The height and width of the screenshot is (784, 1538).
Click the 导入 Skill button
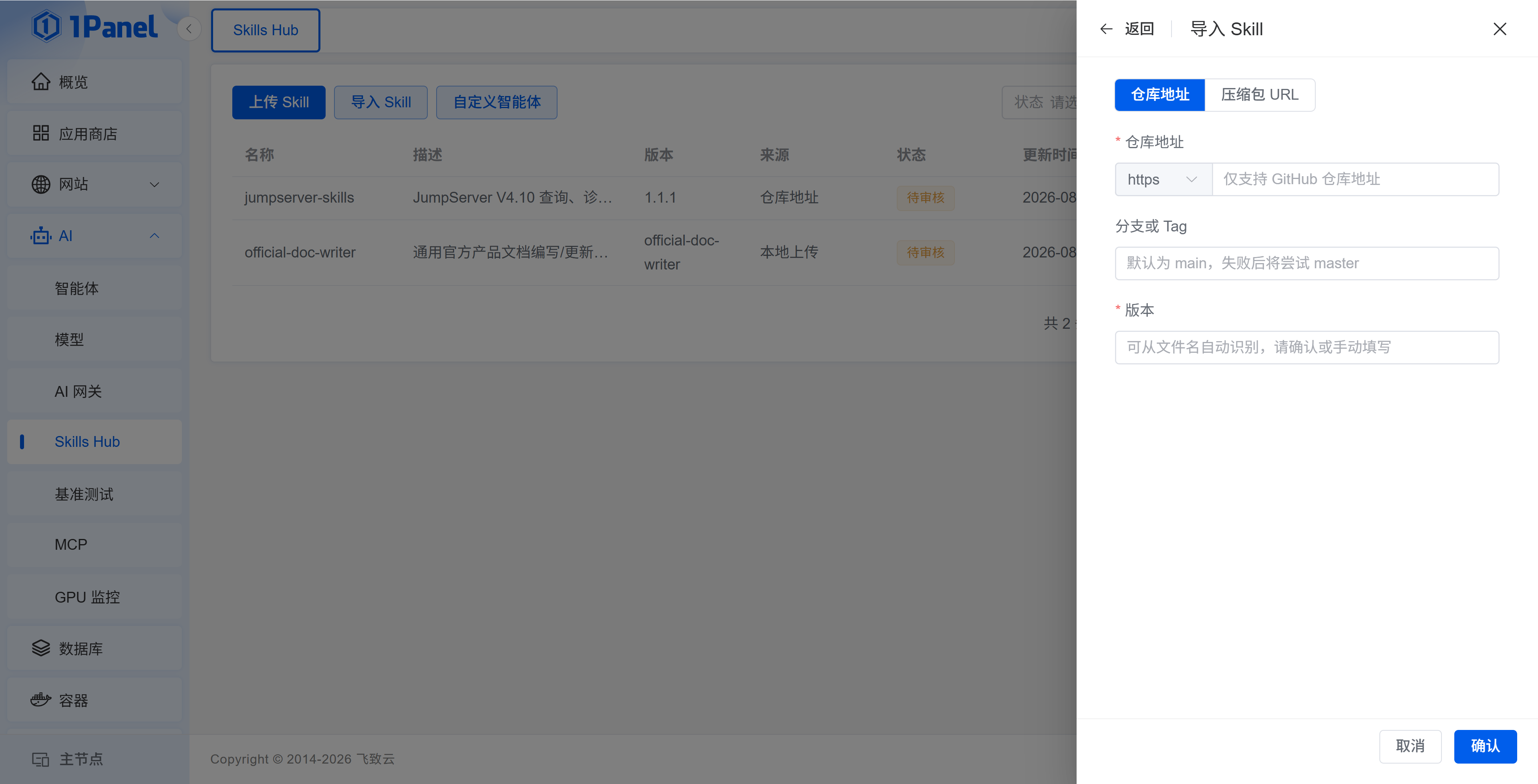point(381,102)
